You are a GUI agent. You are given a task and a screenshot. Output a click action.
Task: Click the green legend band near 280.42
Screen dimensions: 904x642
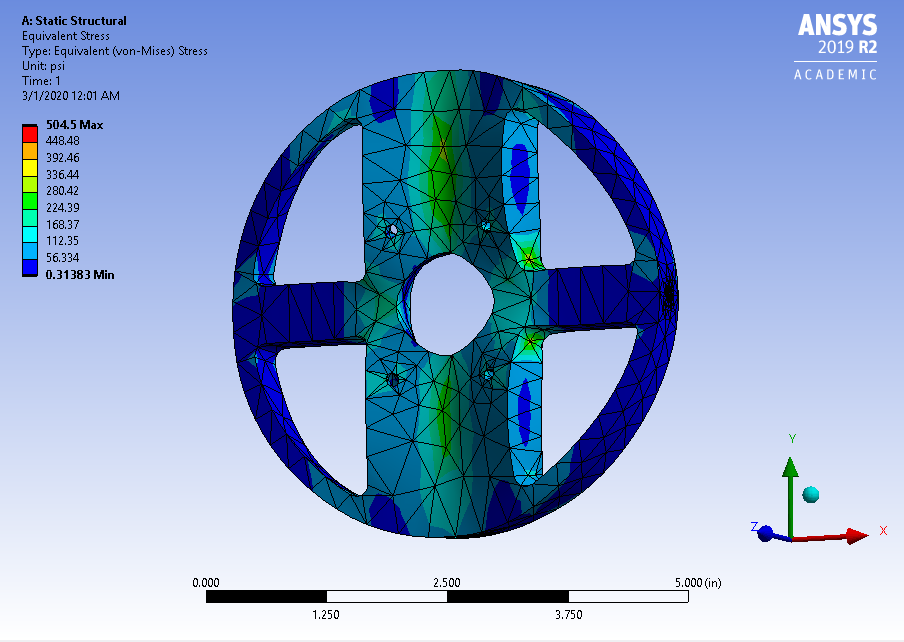pos(30,201)
